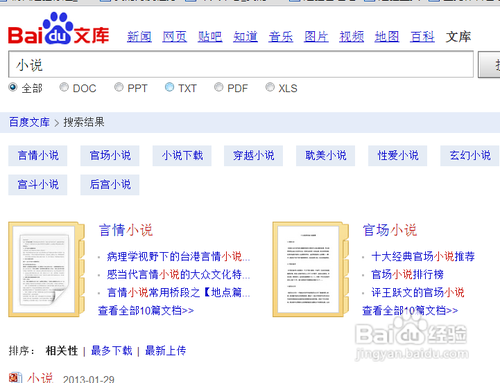Select the 全部 file type radio button
Image resolution: width=500 pixels, height=383 pixels.
pyautogui.click(x=13, y=87)
